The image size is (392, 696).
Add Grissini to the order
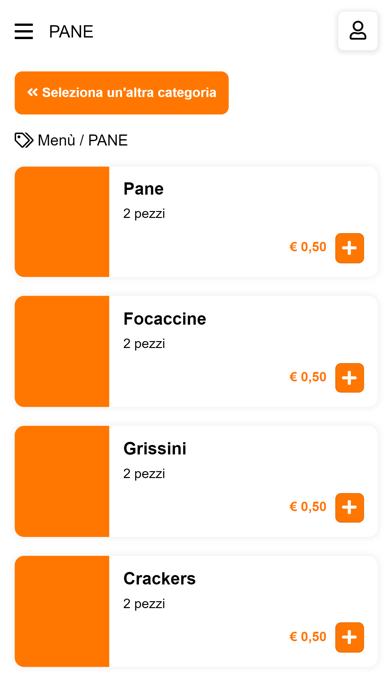coord(349,508)
